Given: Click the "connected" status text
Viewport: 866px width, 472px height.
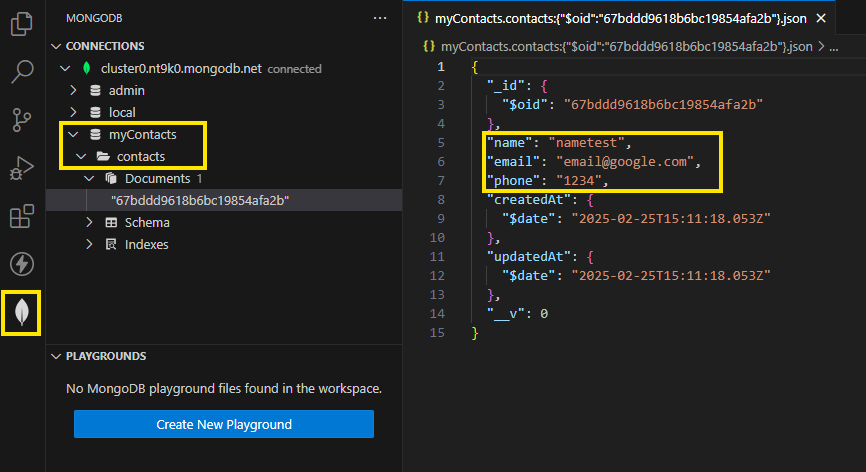Looking at the screenshot, I should [294, 69].
